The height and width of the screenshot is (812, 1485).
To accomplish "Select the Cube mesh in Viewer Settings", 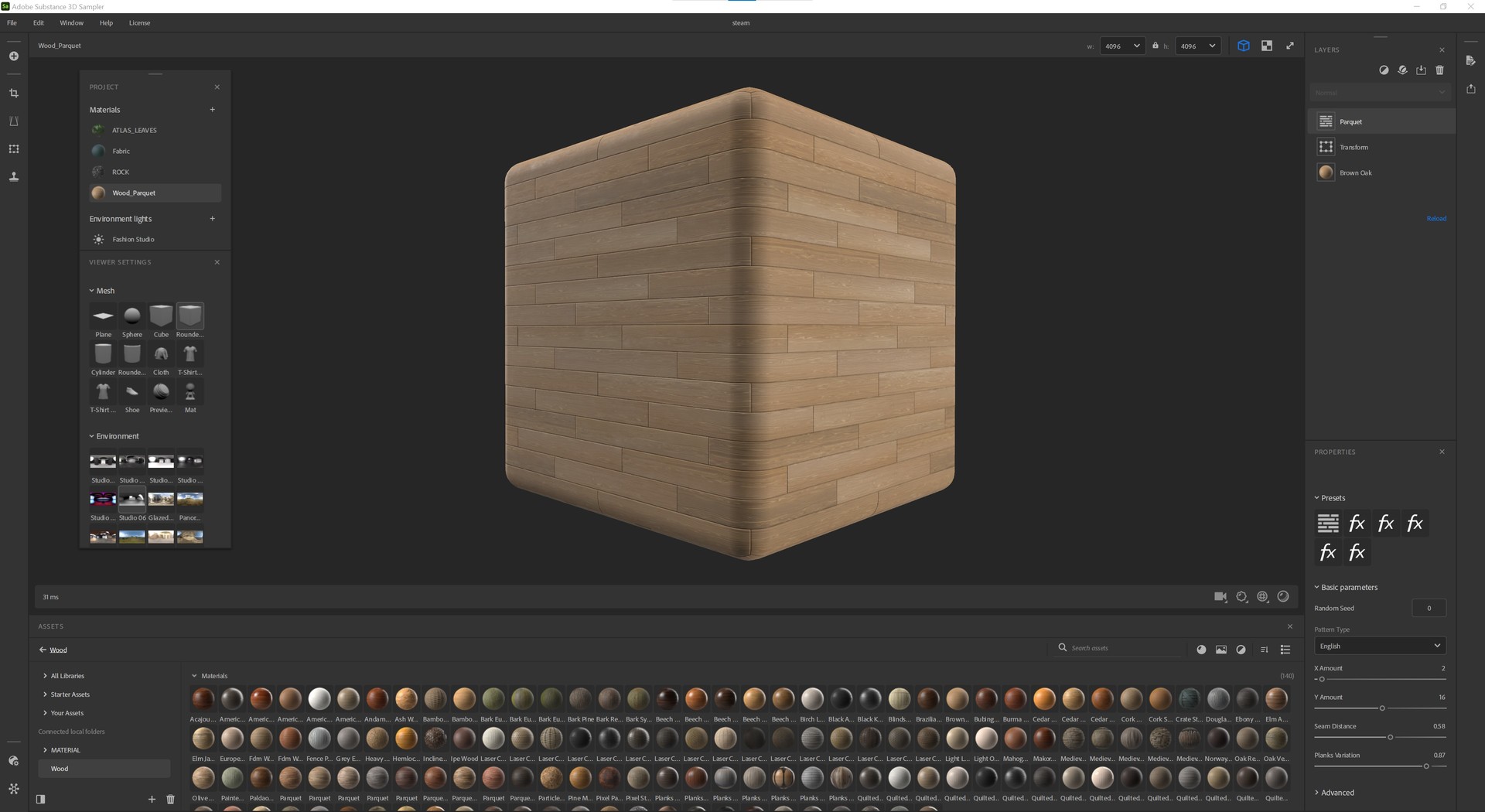I will pos(161,317).
